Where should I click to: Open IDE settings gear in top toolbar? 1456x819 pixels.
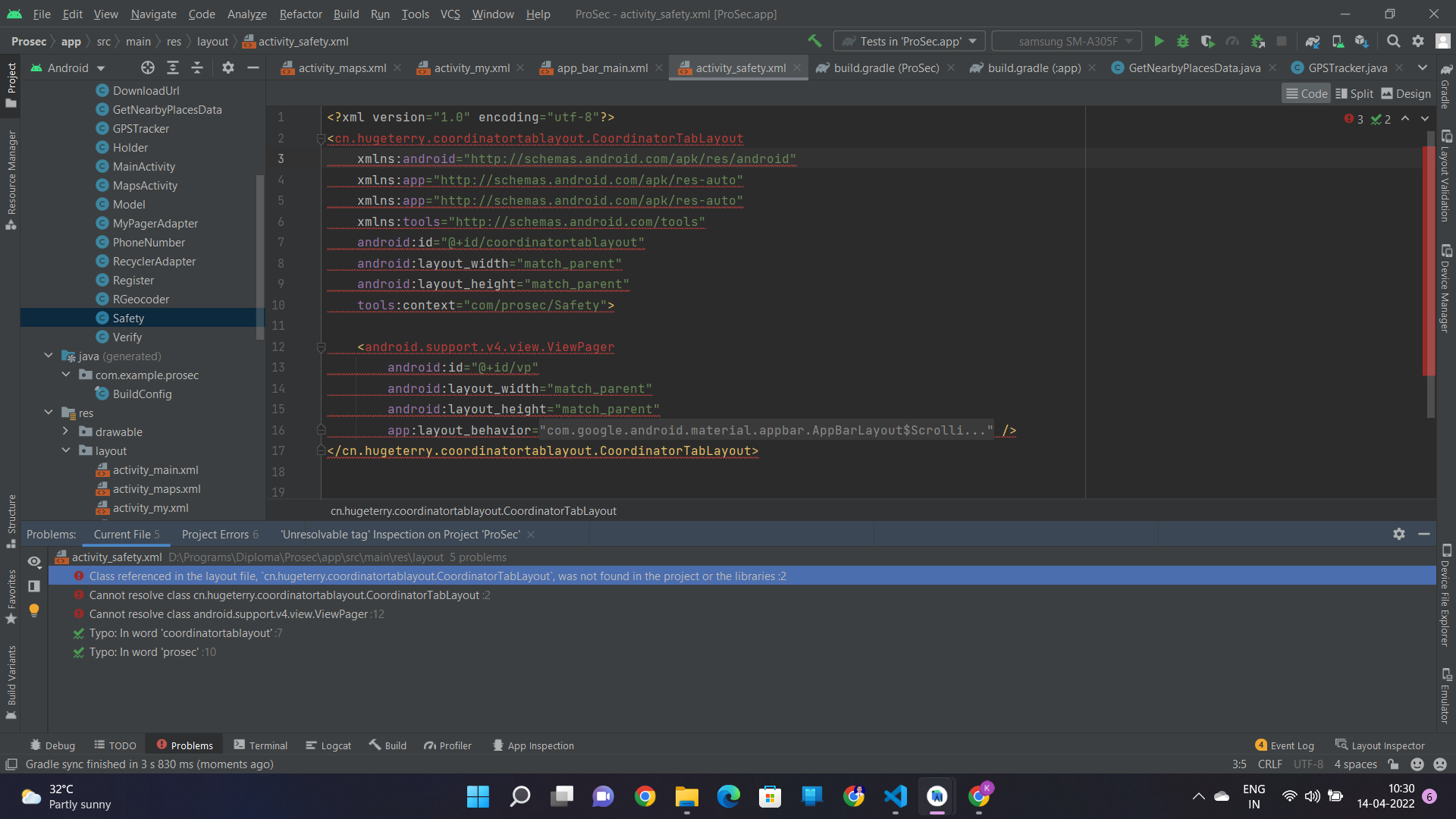point(1418,41)
